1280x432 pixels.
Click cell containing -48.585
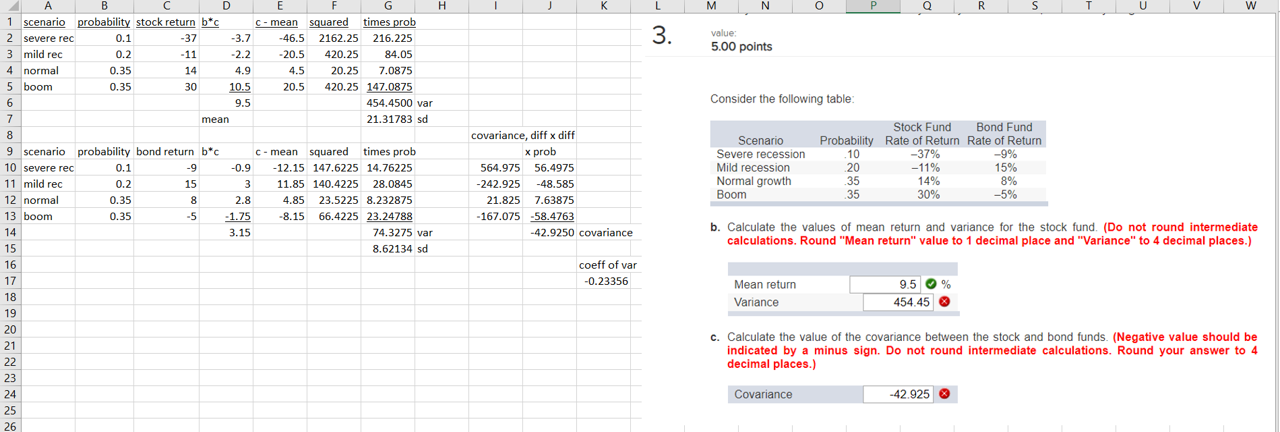pyautogui.click(x=550, y=184)
